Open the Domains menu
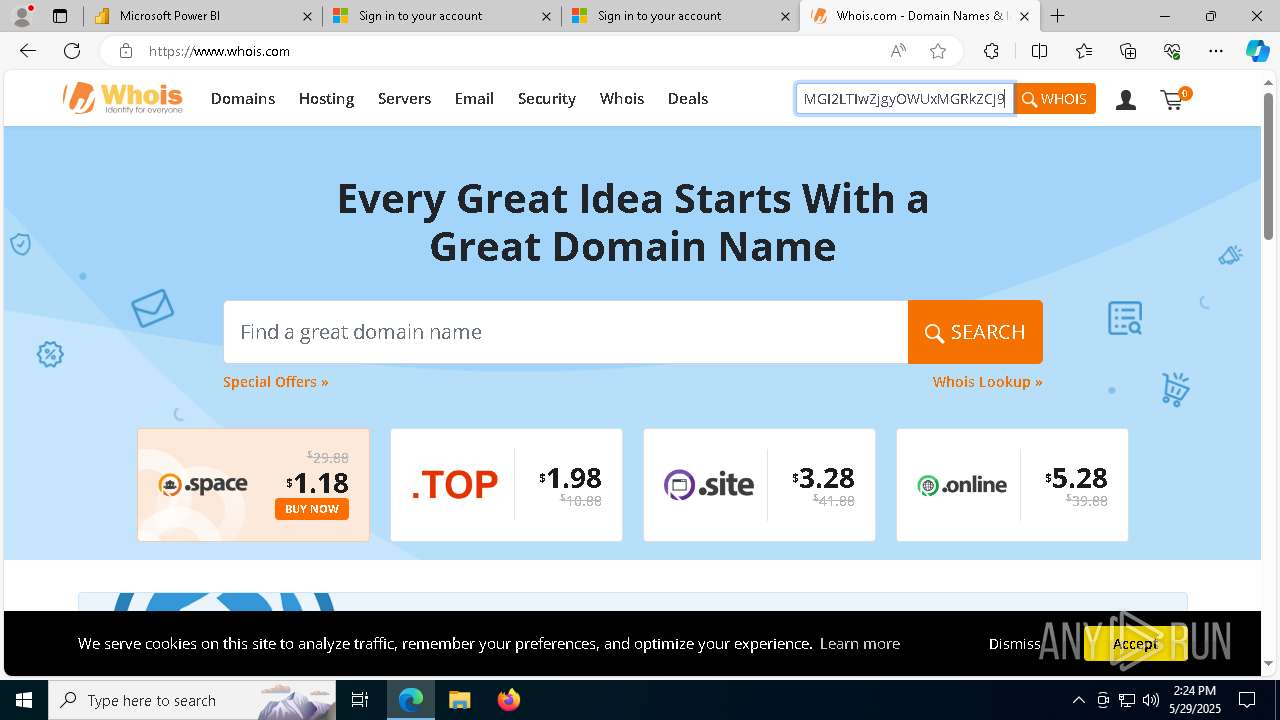This screenshot has width=1280, height=720. tap(243, 98)
